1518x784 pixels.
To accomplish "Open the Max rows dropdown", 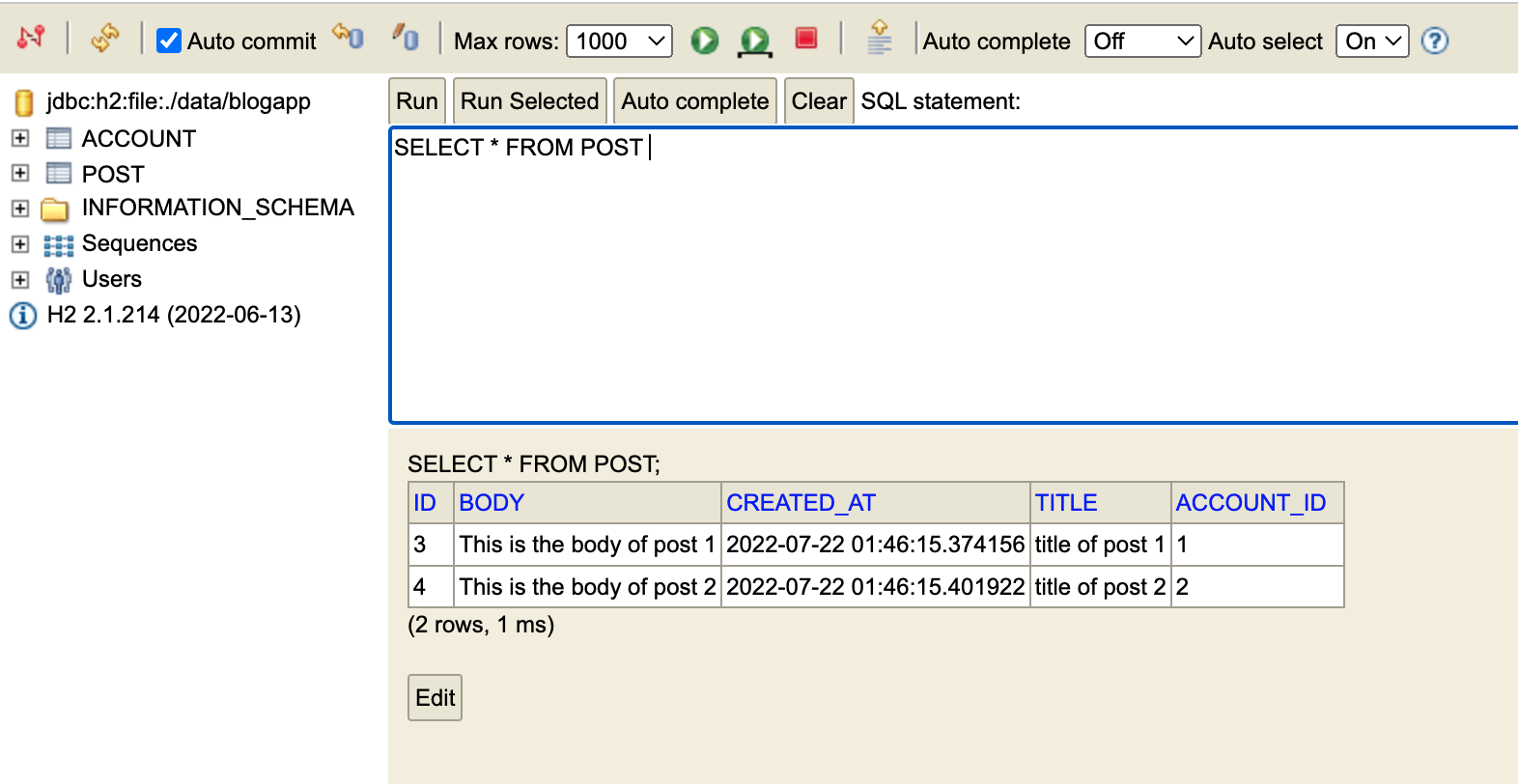I will coord(619,41).
